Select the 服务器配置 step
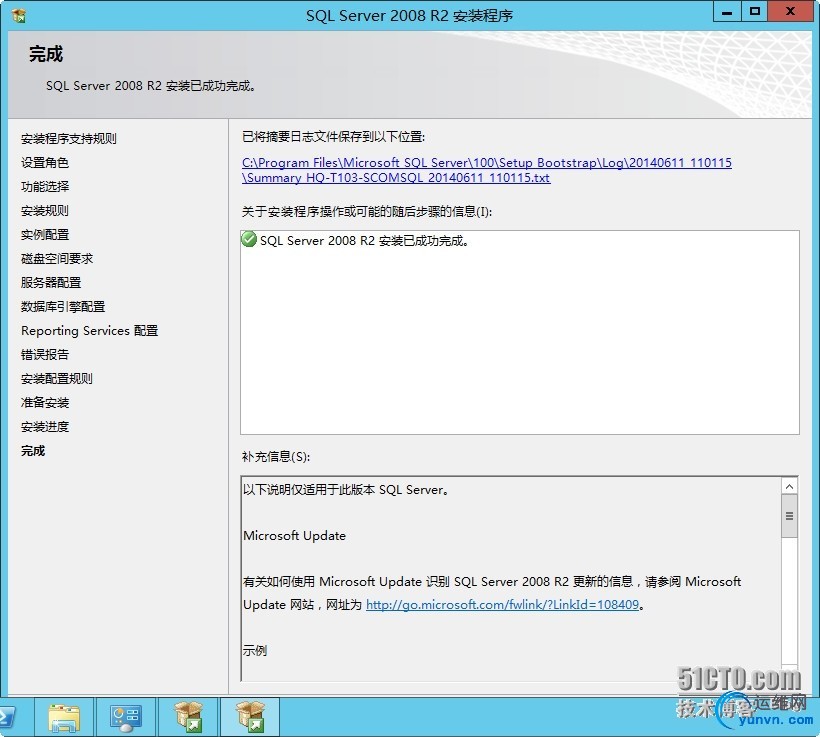Viewport: 820px width, 737px height. [x=51, y=282]
